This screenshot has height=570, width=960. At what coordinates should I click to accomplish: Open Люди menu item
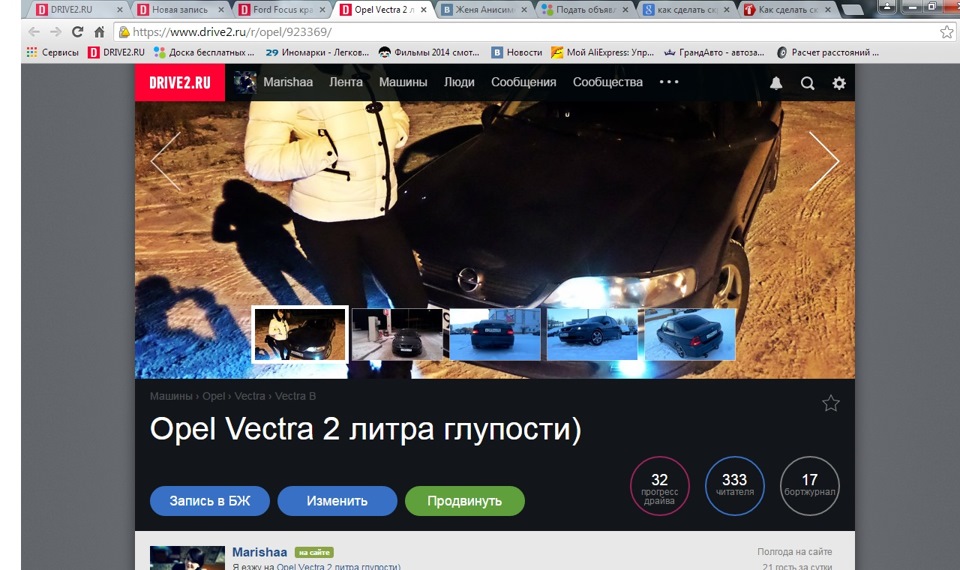point(459,82)
